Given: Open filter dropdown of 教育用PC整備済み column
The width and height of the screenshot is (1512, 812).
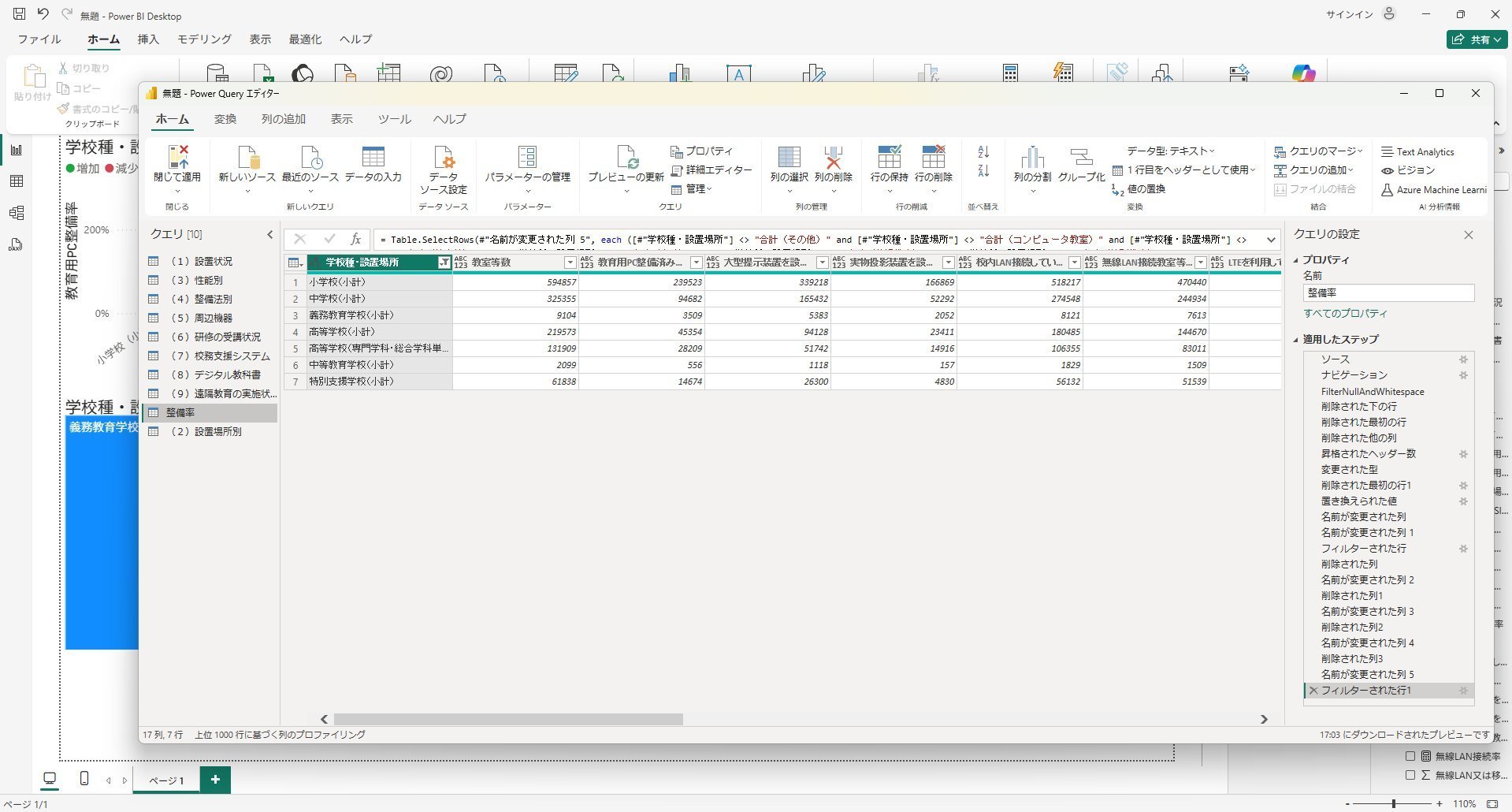Looking at the screenshot, I should 697,263.
